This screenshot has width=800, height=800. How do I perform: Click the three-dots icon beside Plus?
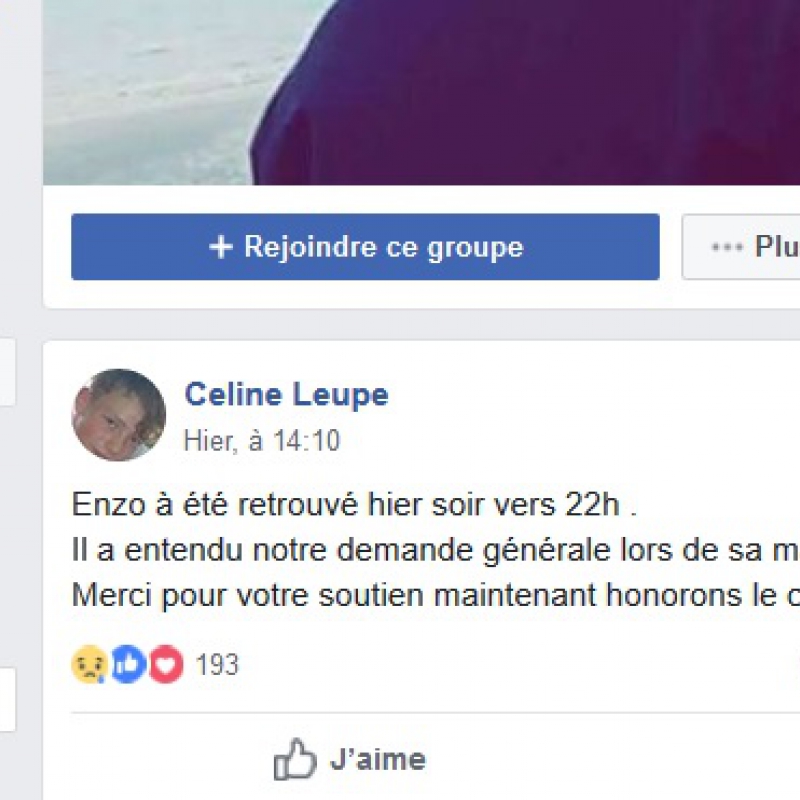[727, 247]
